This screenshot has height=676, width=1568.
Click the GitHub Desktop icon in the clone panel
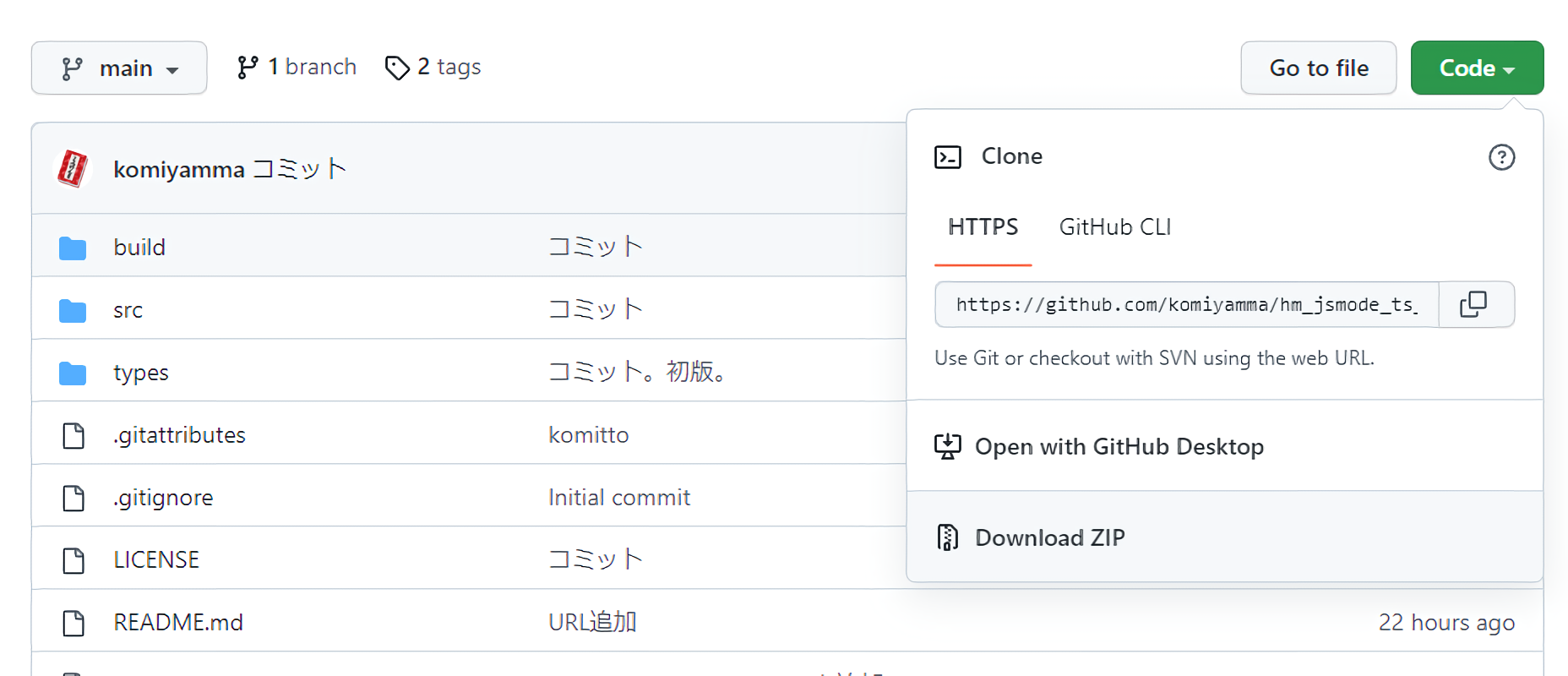(x=947, y=446)
